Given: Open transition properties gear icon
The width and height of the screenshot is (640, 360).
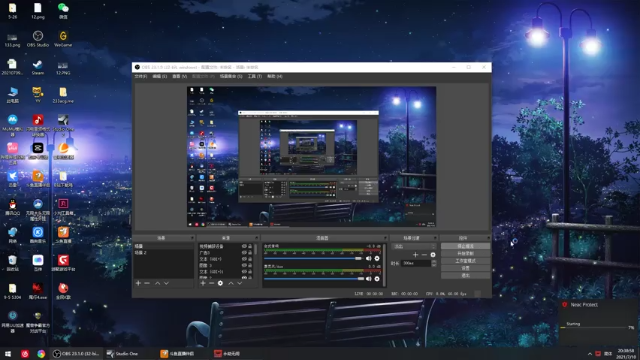Looking at the screenshot, I should click(433, 255).
